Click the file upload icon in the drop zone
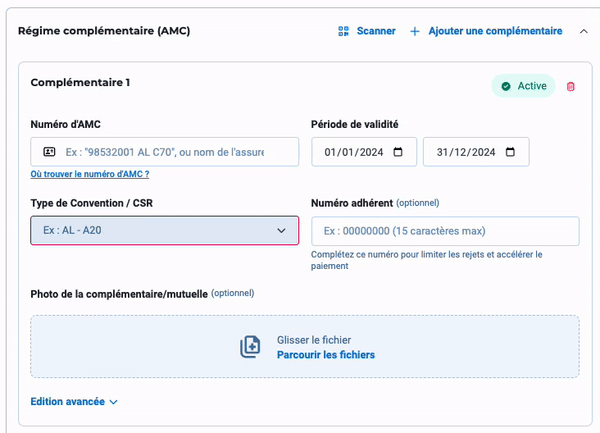 point(250,347)
